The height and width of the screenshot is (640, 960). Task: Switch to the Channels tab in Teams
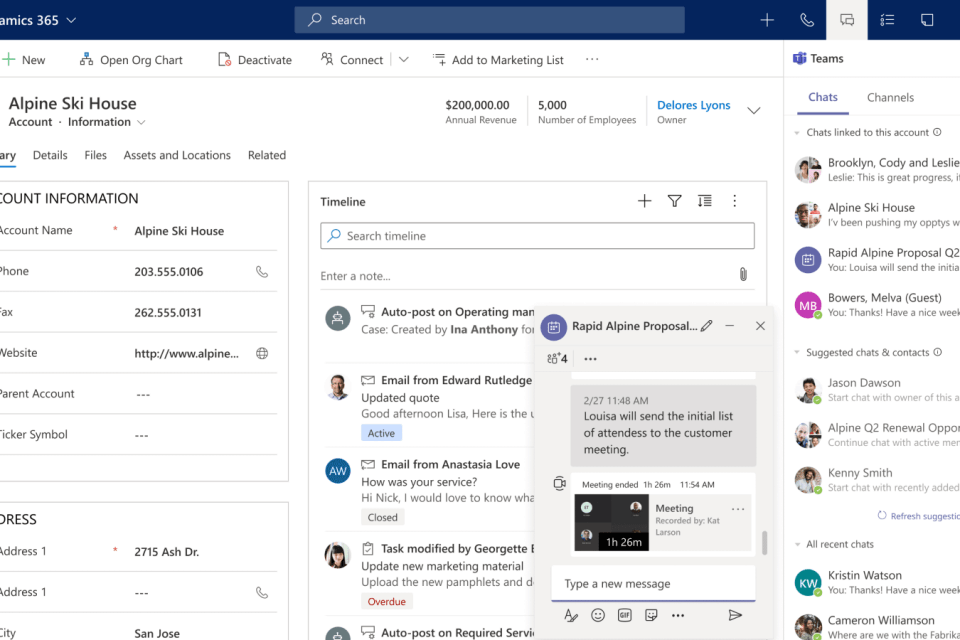890,98
